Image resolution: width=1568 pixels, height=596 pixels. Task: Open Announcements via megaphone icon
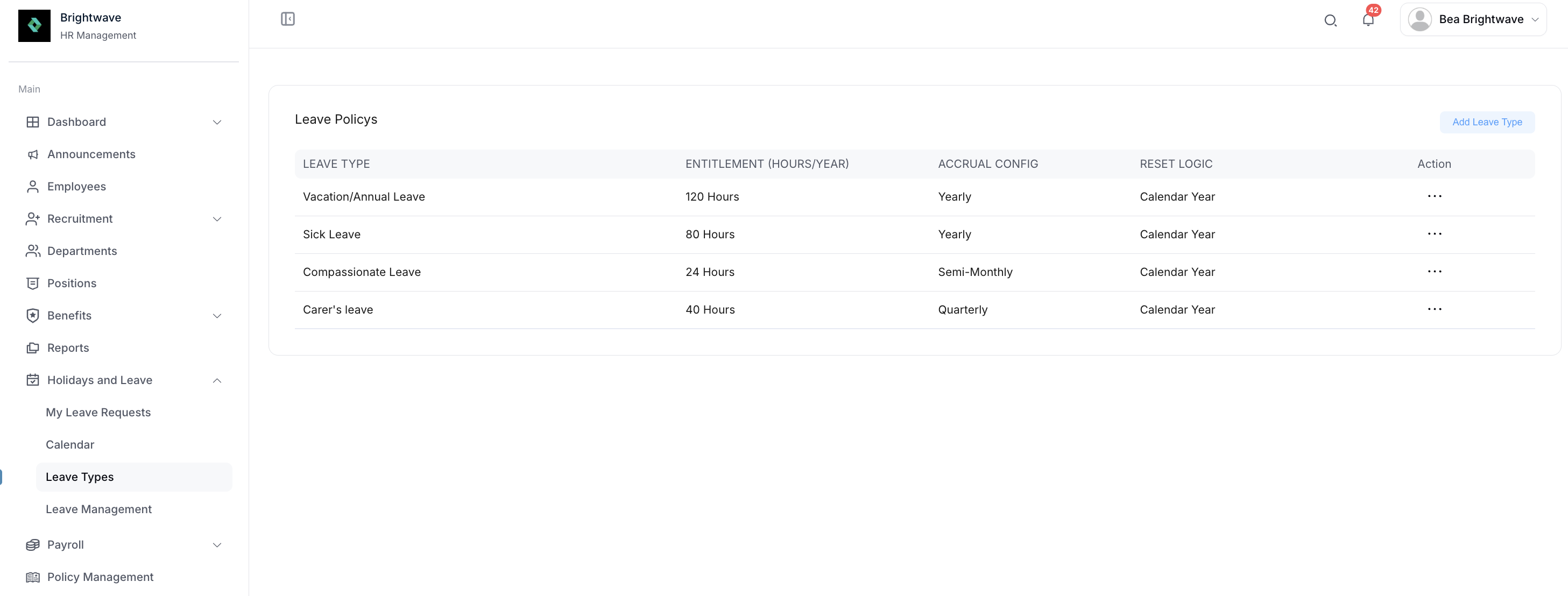click(x=33, y=154)
